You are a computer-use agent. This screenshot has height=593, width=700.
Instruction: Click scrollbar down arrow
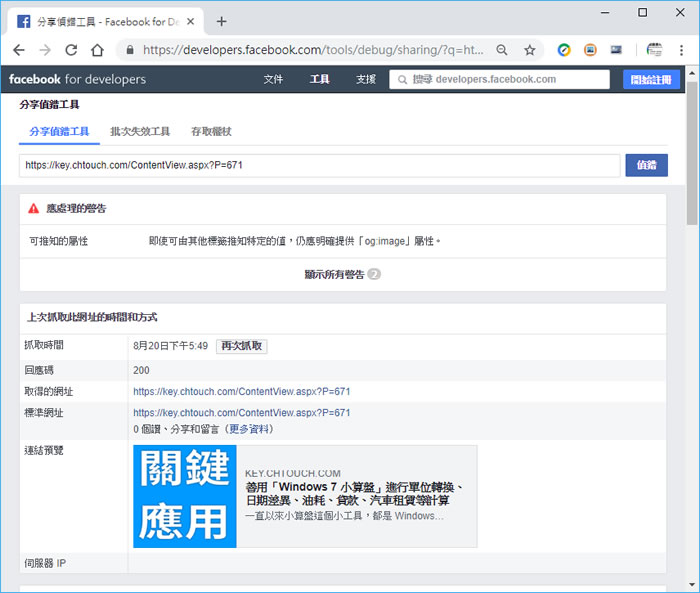coord(692,584)
